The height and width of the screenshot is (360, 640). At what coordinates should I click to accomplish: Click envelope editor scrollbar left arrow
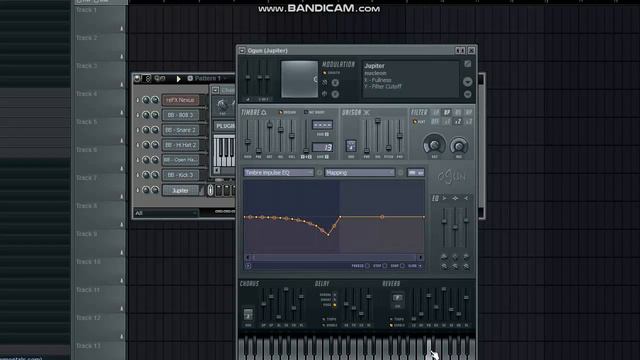click(247, 258)
